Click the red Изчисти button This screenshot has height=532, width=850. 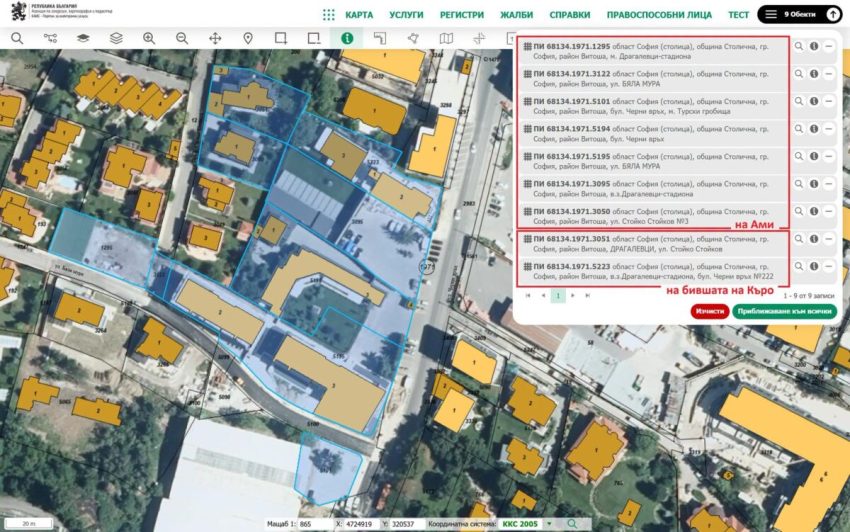tap(710, 311)
